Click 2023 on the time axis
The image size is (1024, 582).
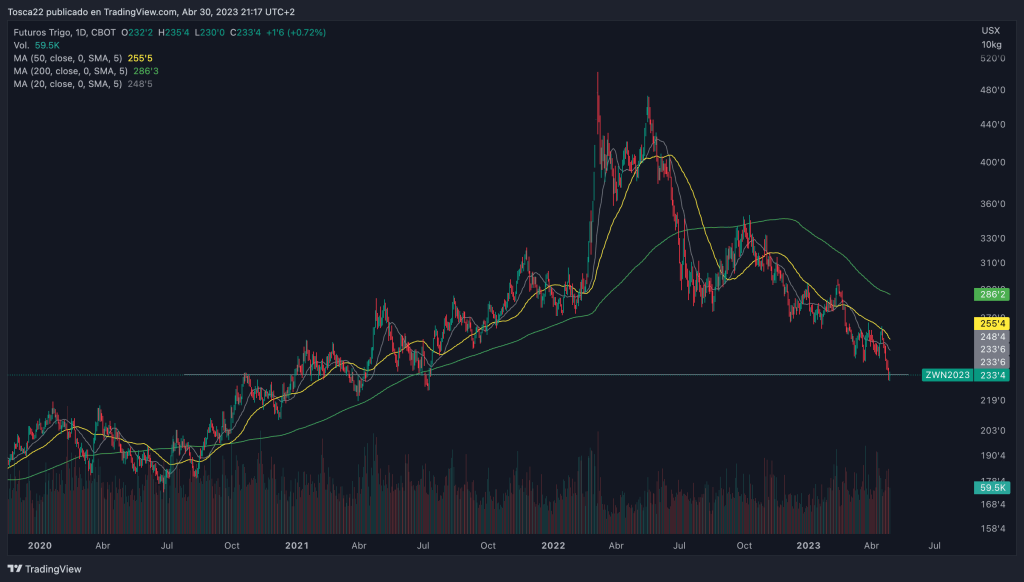click(x=808, y=546)
